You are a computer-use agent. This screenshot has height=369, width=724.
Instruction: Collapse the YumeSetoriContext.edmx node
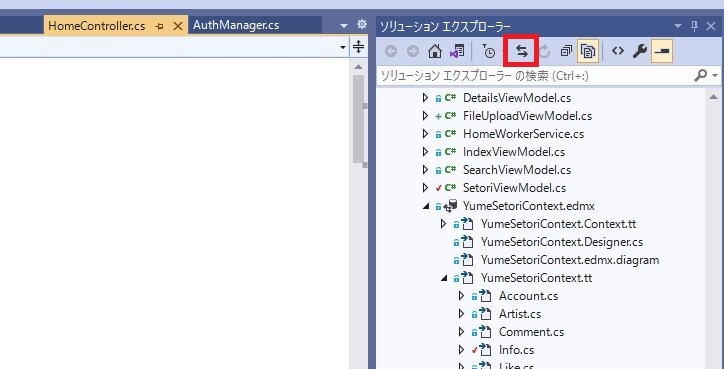point(426,206)
